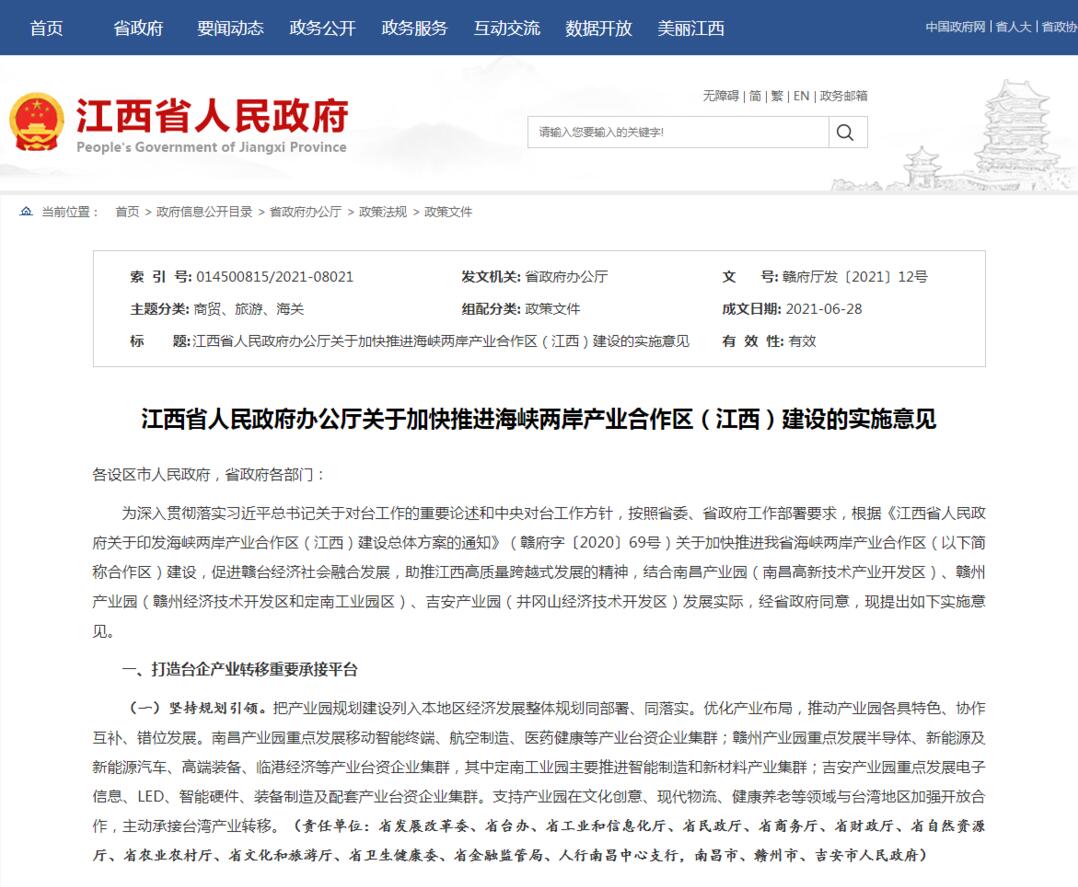Select 政务公开 in the navigation bar

[322, 28]
